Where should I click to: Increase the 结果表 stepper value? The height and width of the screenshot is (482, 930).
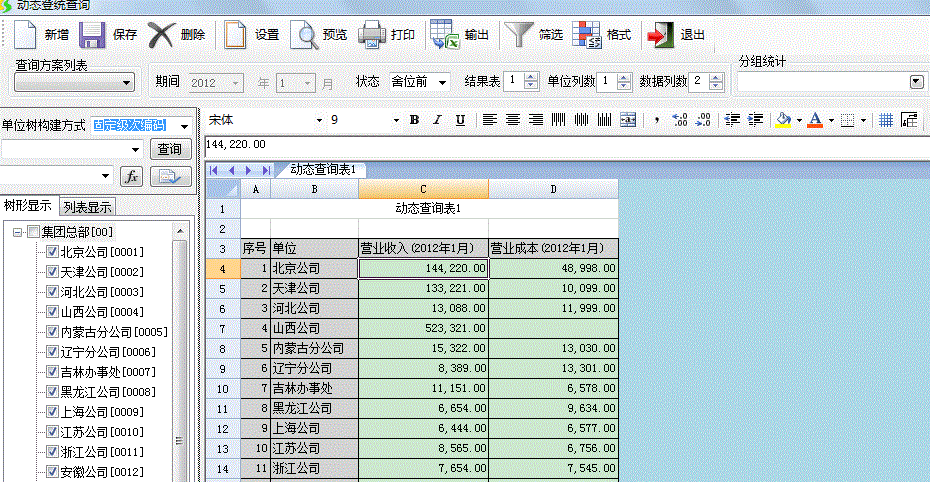pos(531,77)
